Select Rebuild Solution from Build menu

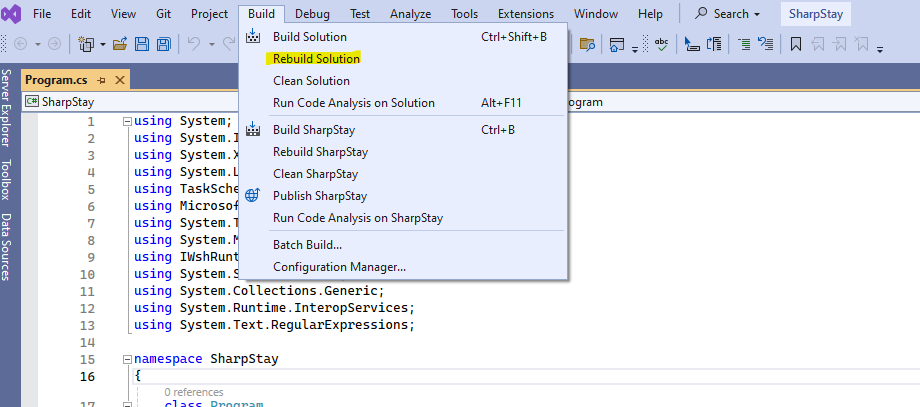316,59
